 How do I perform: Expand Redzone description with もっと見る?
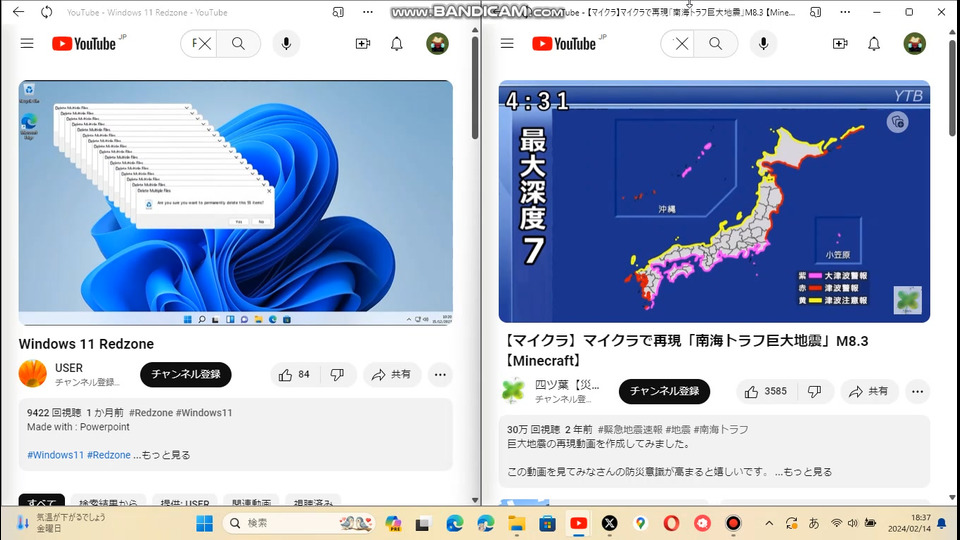pos(166,455)
